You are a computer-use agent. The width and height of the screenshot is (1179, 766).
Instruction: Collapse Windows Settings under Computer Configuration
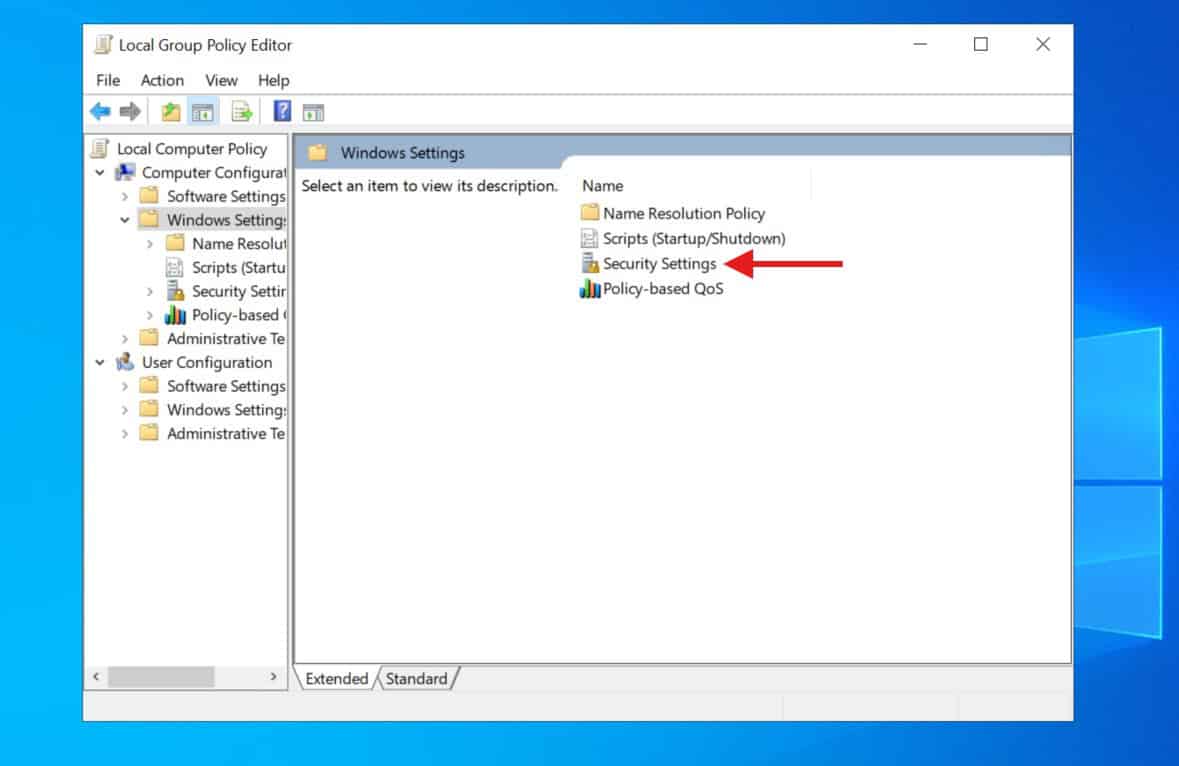(125, 220)
